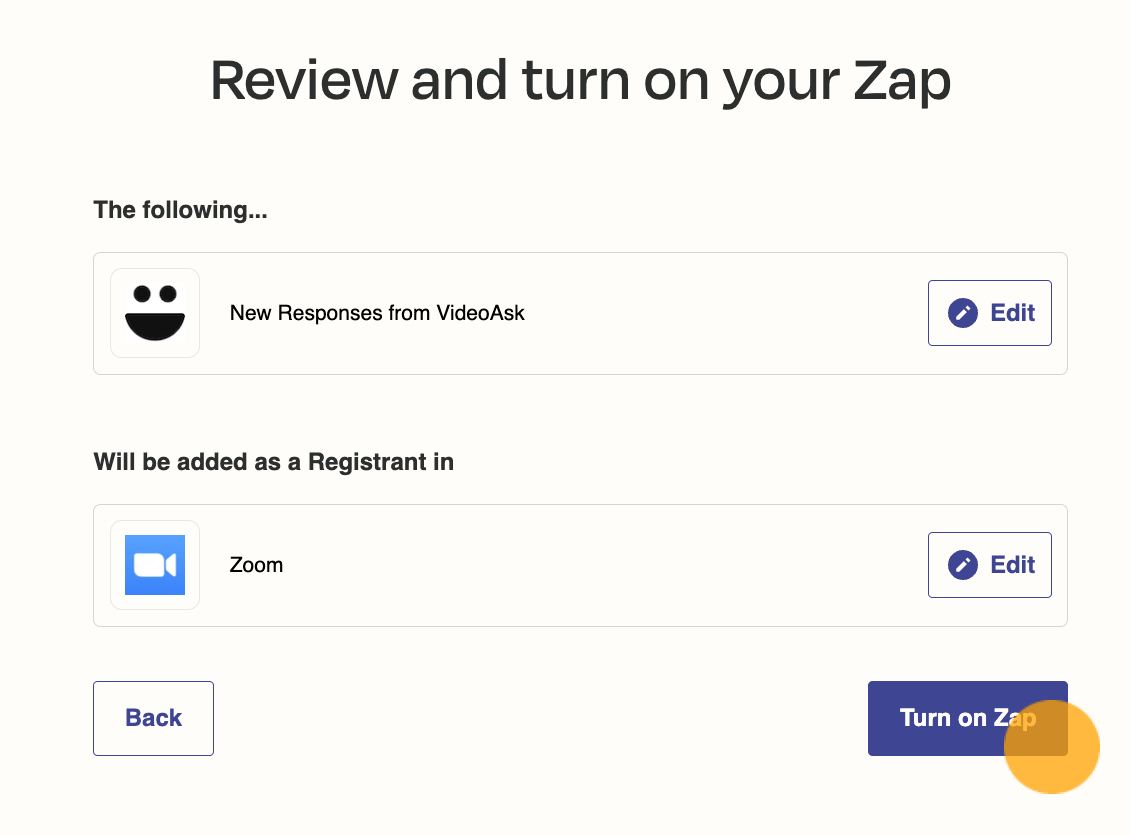The width and height of the screenshot is (1130, 836).
Task: Click empty space inside the VideoAsk trigger card
Action: (721, 313)
